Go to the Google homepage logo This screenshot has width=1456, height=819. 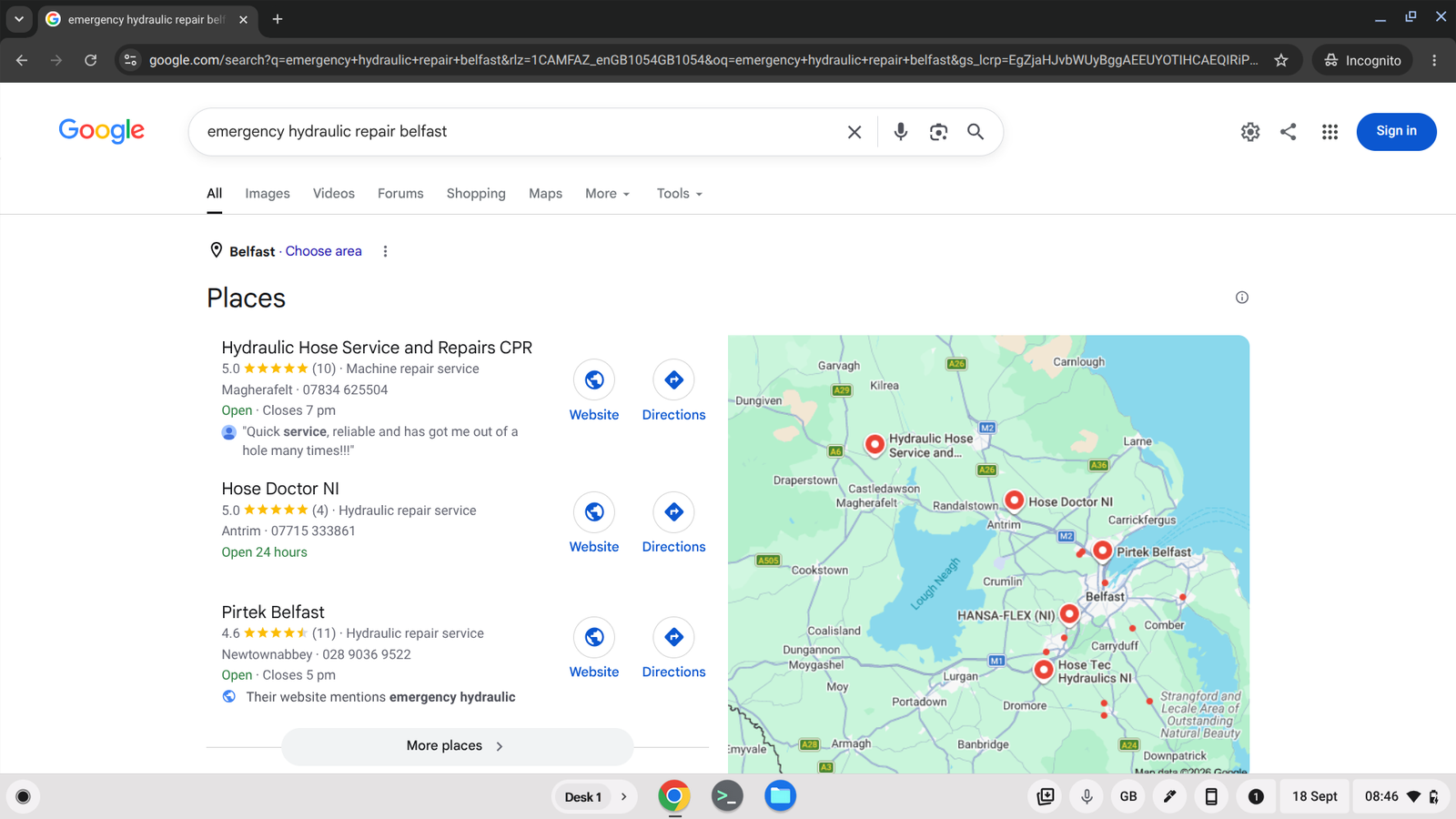click(102, 131)
